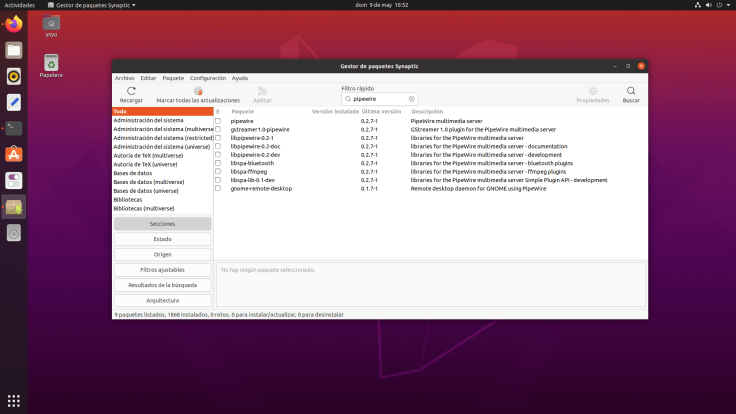Open the Paquete menu
The image size is (736, 414).
pyautogui.click(x=173, y=77)
